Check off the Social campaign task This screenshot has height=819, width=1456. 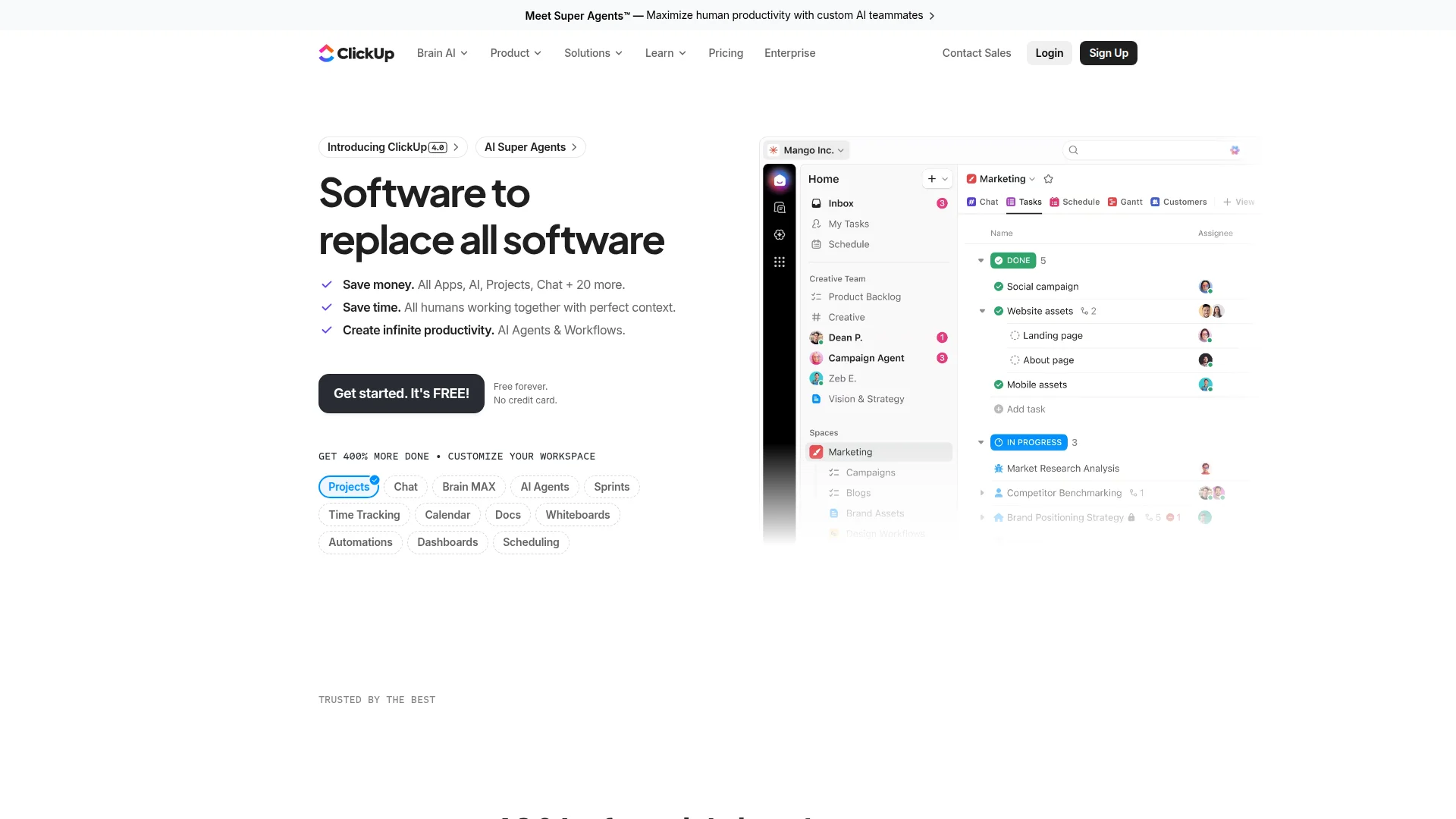(x=998, y=287)
